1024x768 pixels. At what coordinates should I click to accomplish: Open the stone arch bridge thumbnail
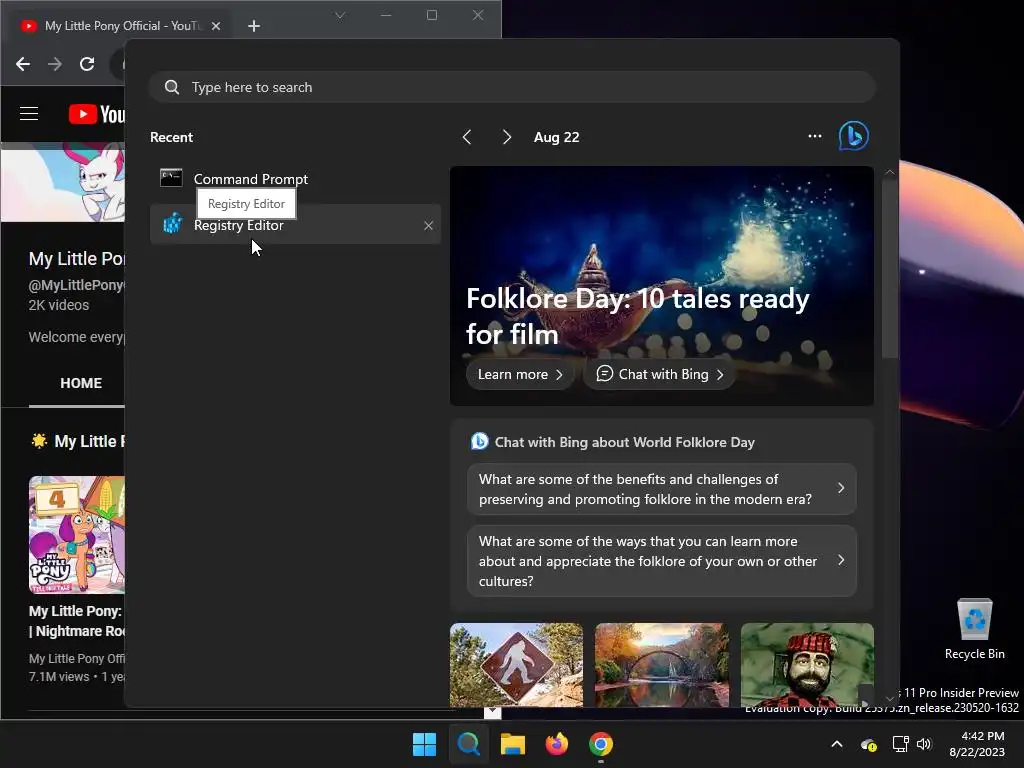pos(662,665)
